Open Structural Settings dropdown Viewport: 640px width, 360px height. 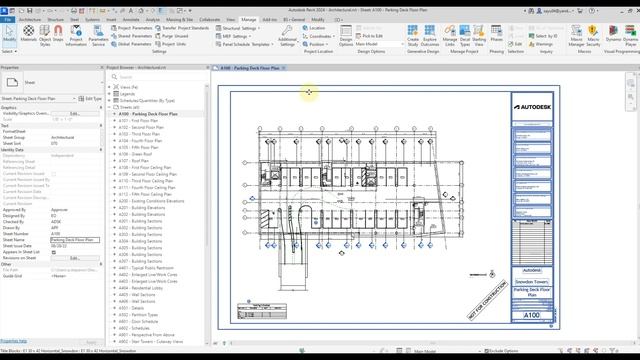point(238,28)
